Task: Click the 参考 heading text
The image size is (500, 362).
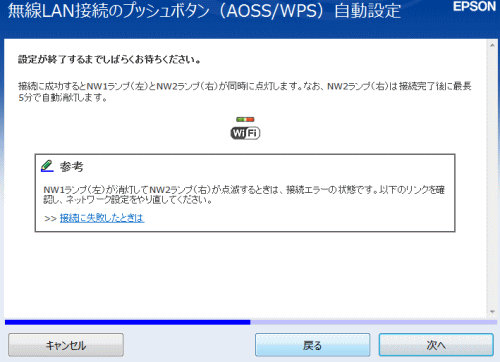Action: 71,166
